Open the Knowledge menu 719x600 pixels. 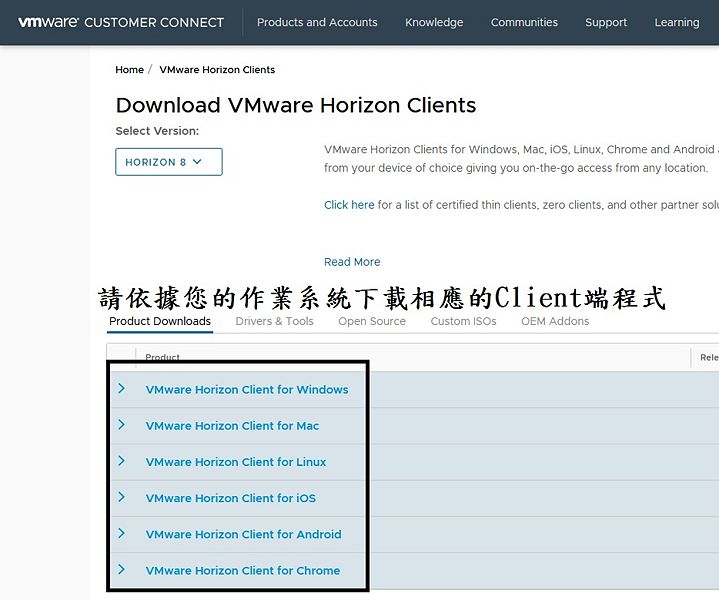point(434,22)
